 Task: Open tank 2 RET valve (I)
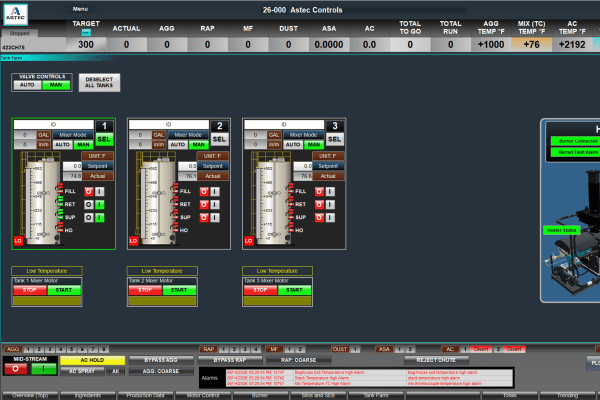tap(215, 205)
